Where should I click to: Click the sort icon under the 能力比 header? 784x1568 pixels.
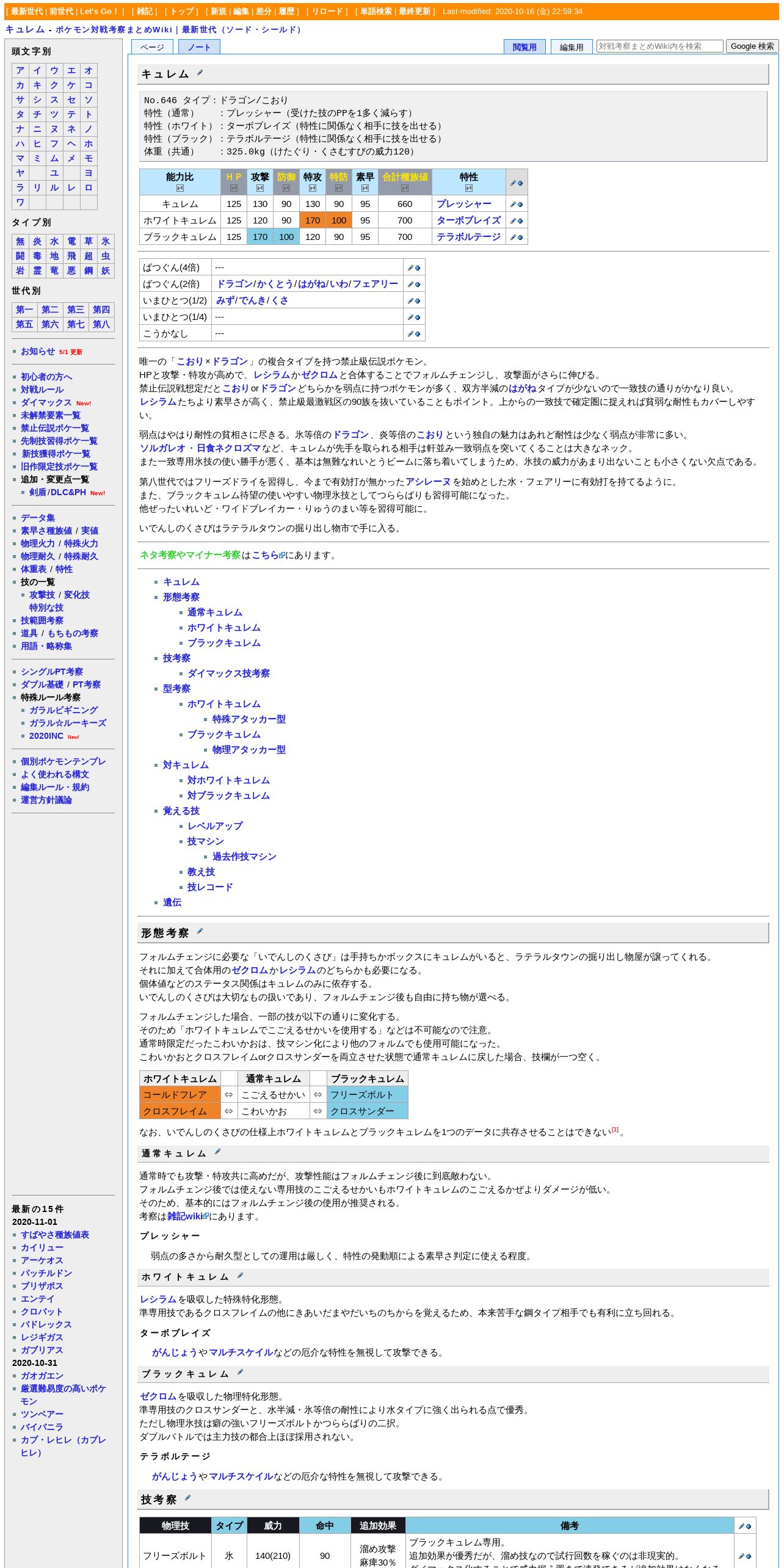point(180,188)
